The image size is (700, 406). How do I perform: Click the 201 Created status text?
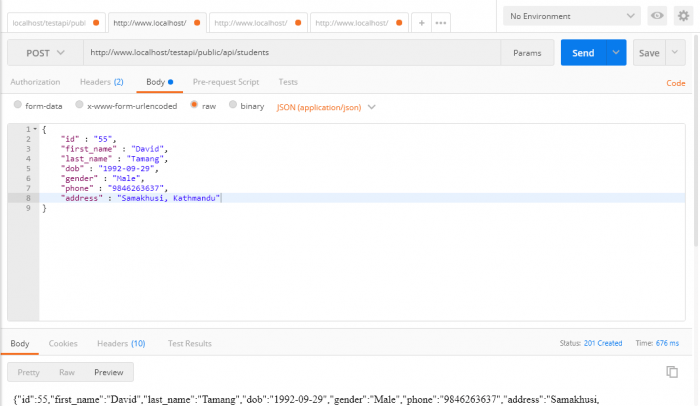tap(603, 343)
